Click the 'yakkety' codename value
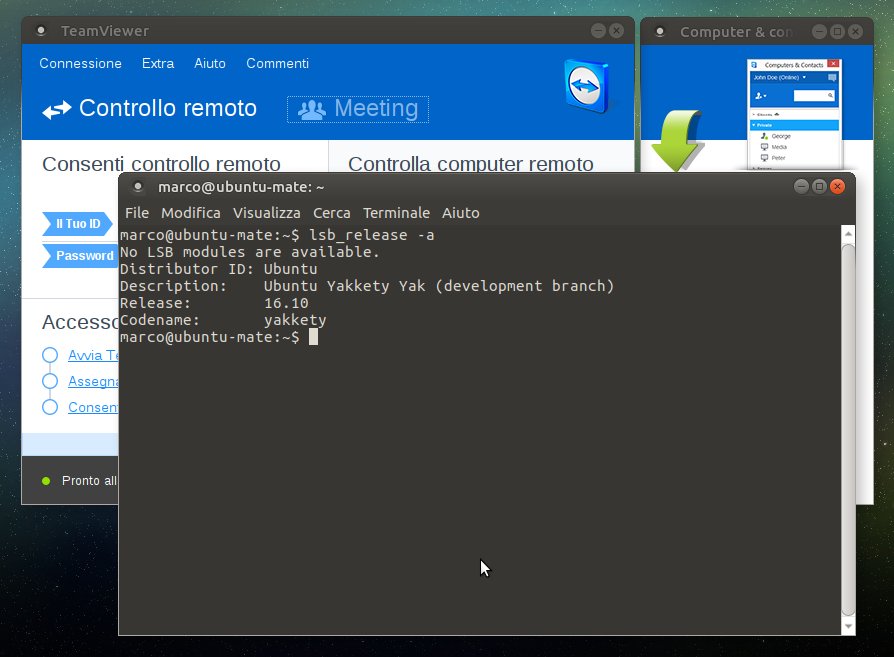 (295, 321)
